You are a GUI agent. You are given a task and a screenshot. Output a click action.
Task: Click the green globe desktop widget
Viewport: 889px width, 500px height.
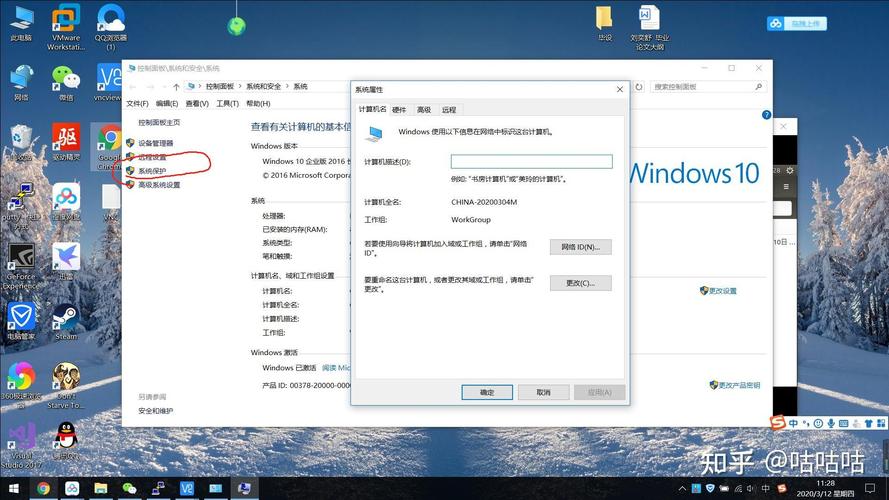(x=236, y=26)
